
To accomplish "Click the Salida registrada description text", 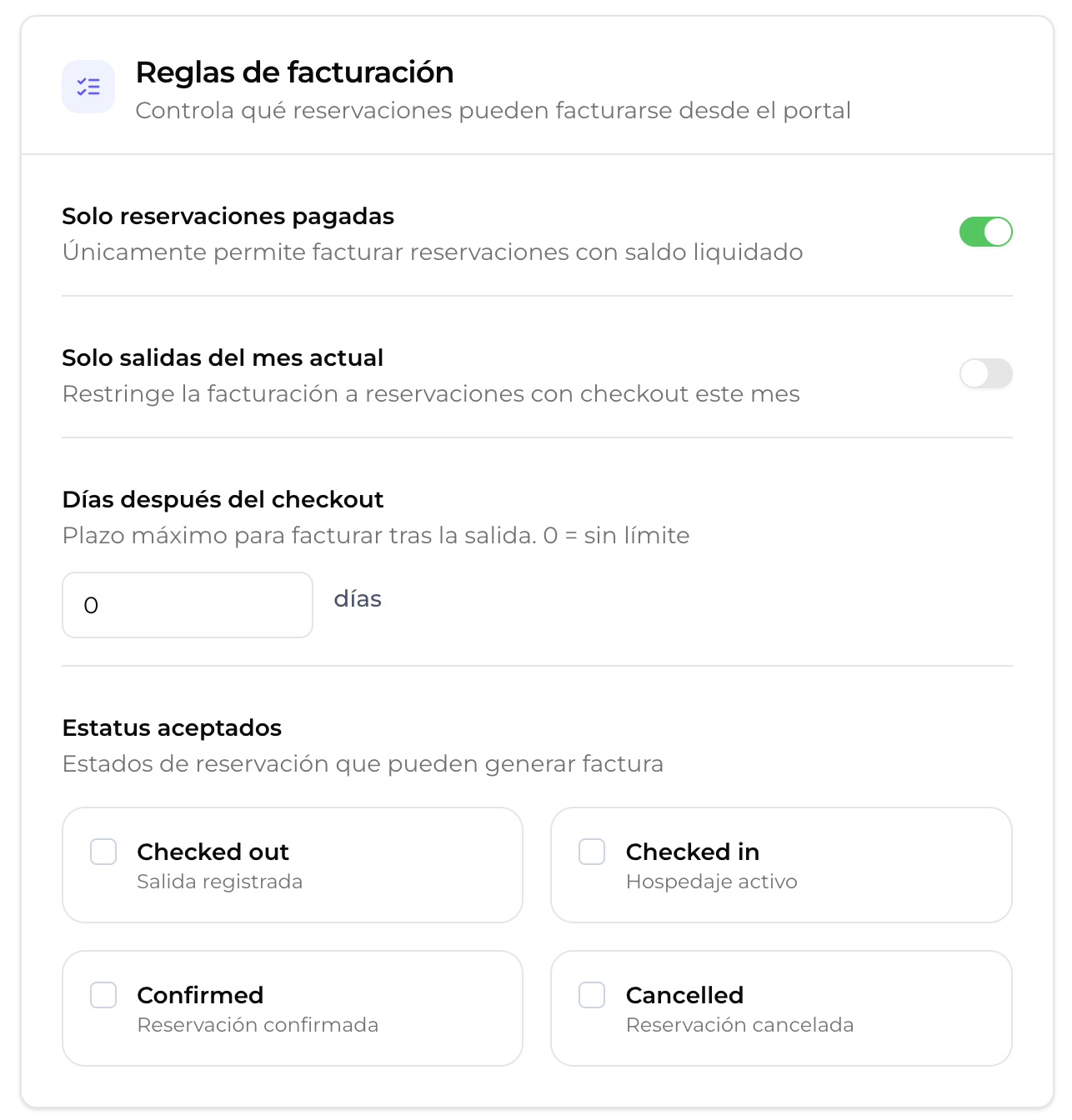I will click(x=220, y=882).
